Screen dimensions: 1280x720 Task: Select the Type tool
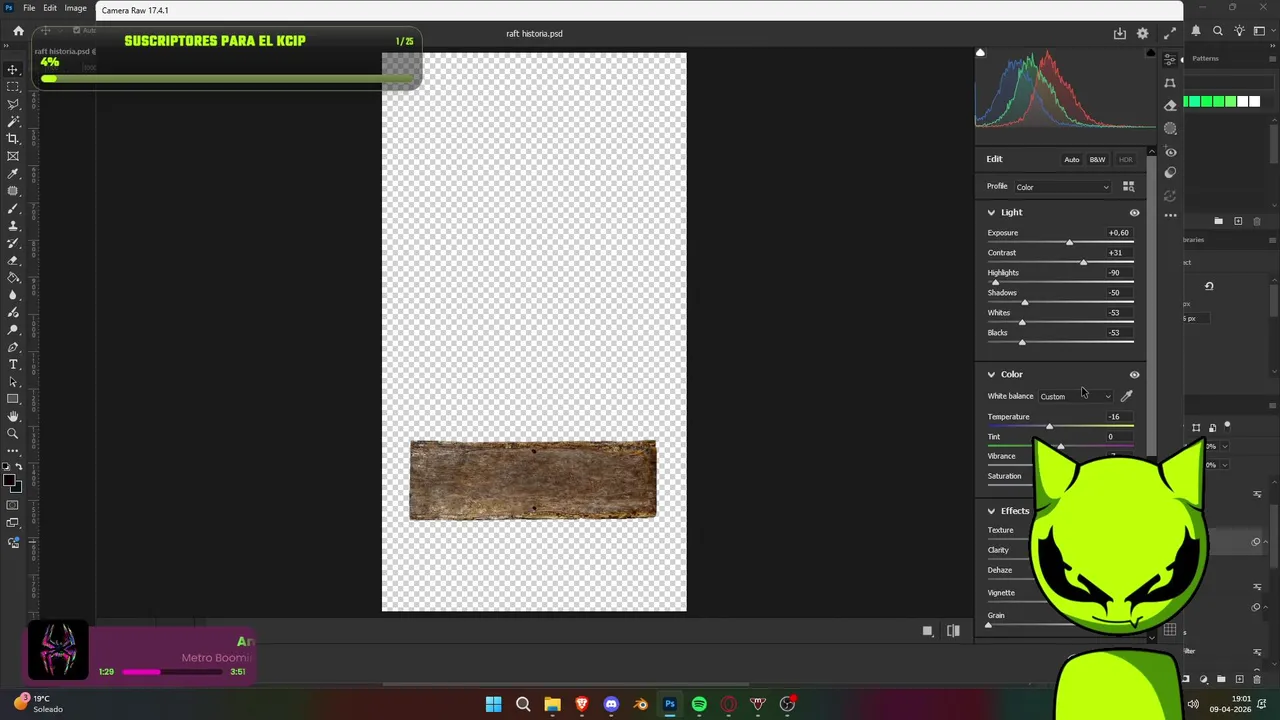13,364
